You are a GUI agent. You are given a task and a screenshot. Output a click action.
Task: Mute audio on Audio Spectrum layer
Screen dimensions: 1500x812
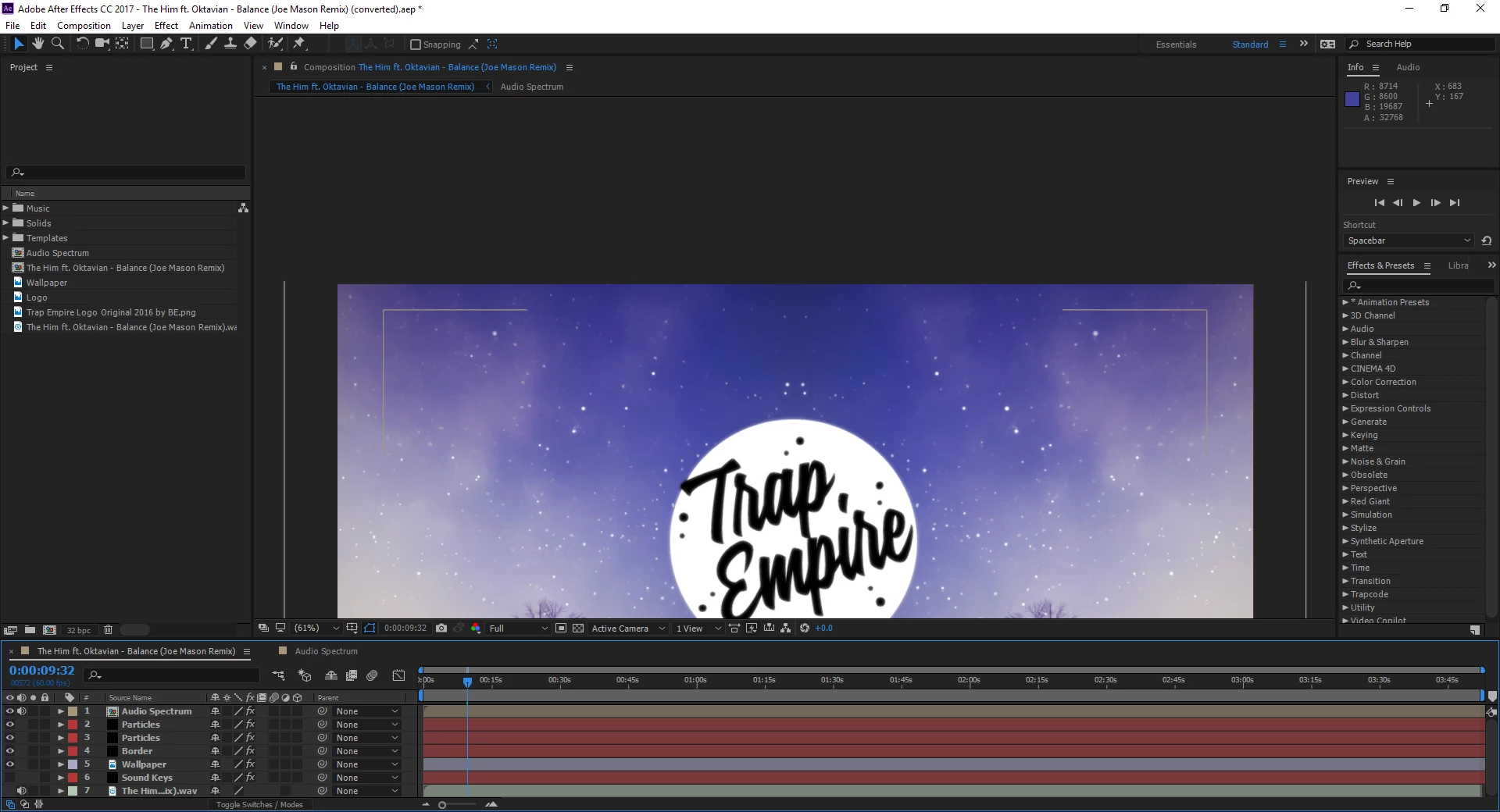[x=22, y=711]
